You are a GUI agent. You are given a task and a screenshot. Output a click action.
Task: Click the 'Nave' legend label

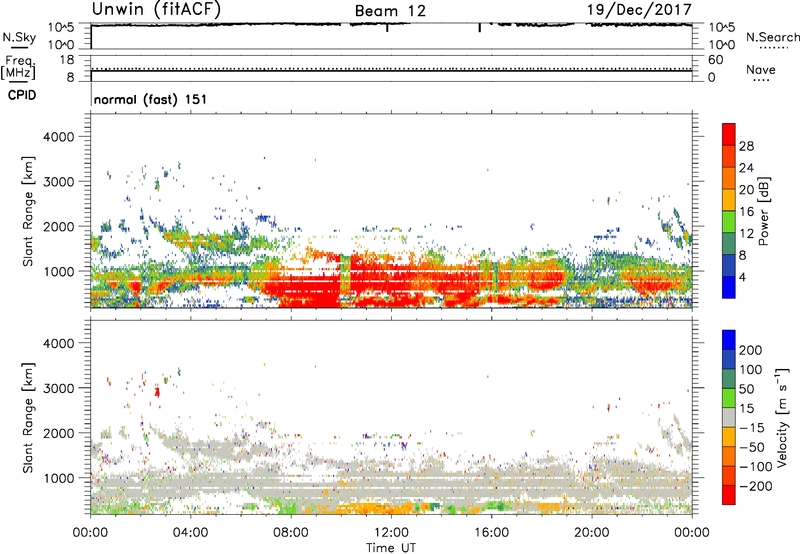coord(761,69)
